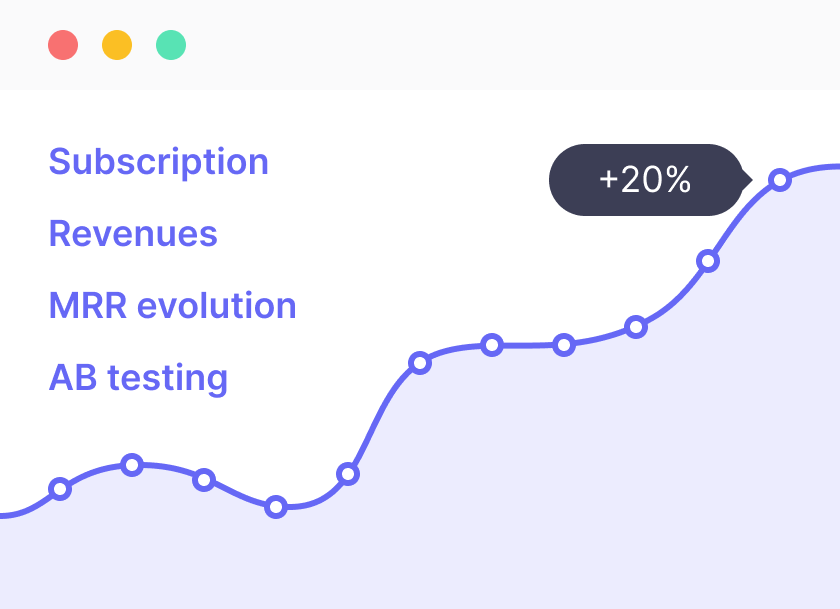This screenshot has height=609, width=840.
Task: Select the first data point on the plateau
Action: (x=492, y=345)
